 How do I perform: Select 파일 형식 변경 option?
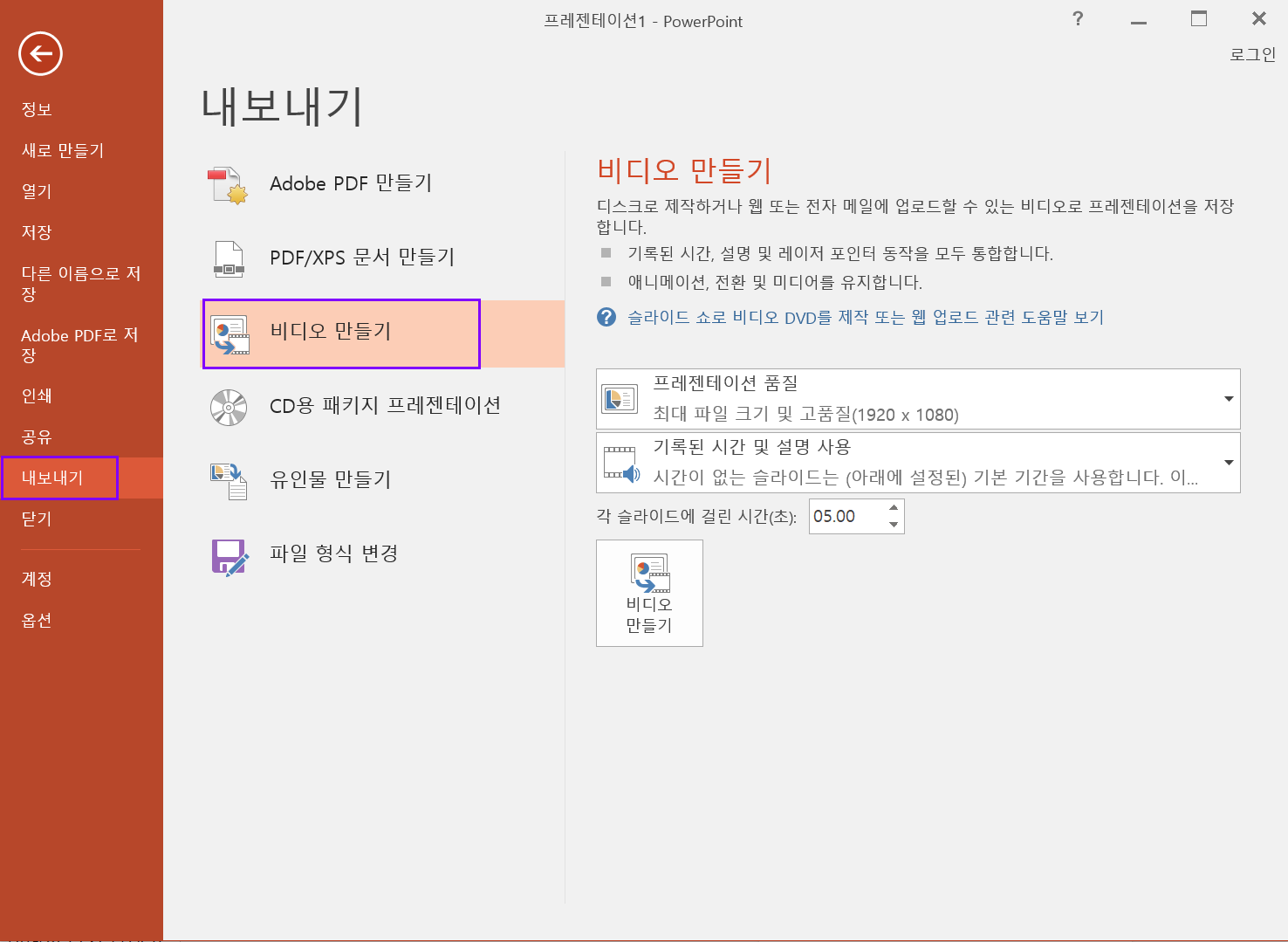(384, 555)
